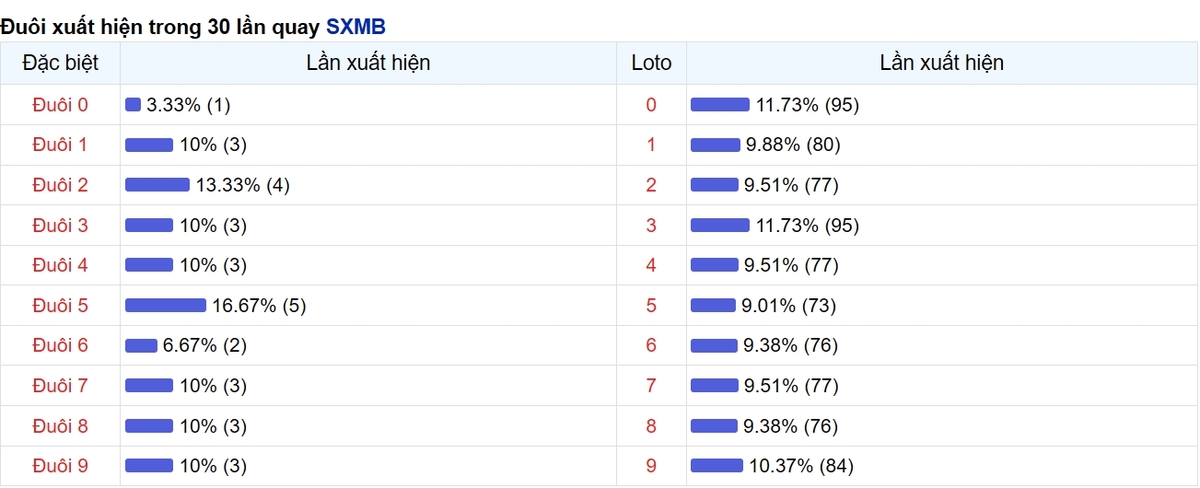Click the Loto column header
This screenshot has height=488, width=1200.
pyautogui.click(x=651, y=63)
